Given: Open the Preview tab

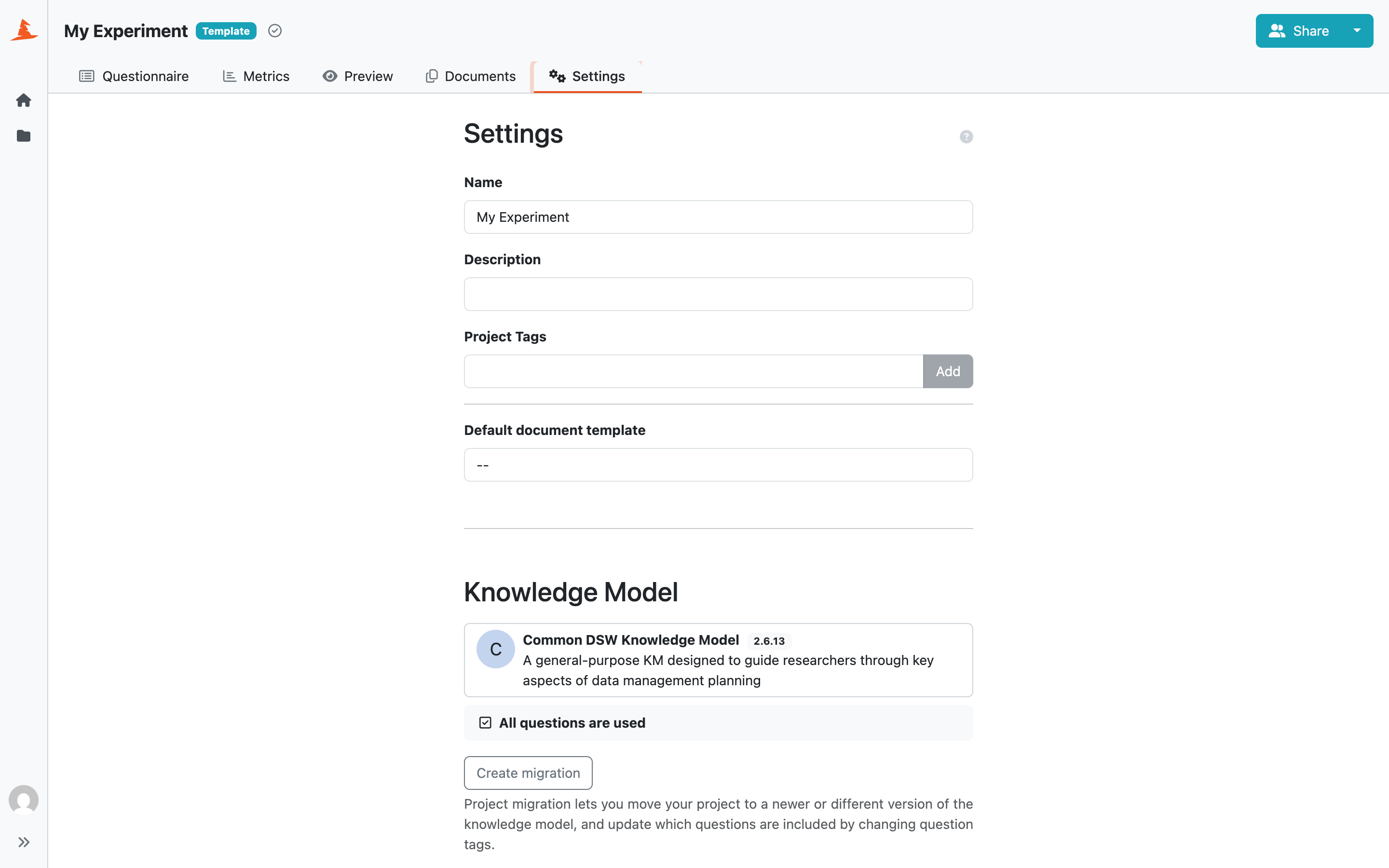Looking at the screenshot, I should click(357, 76).
